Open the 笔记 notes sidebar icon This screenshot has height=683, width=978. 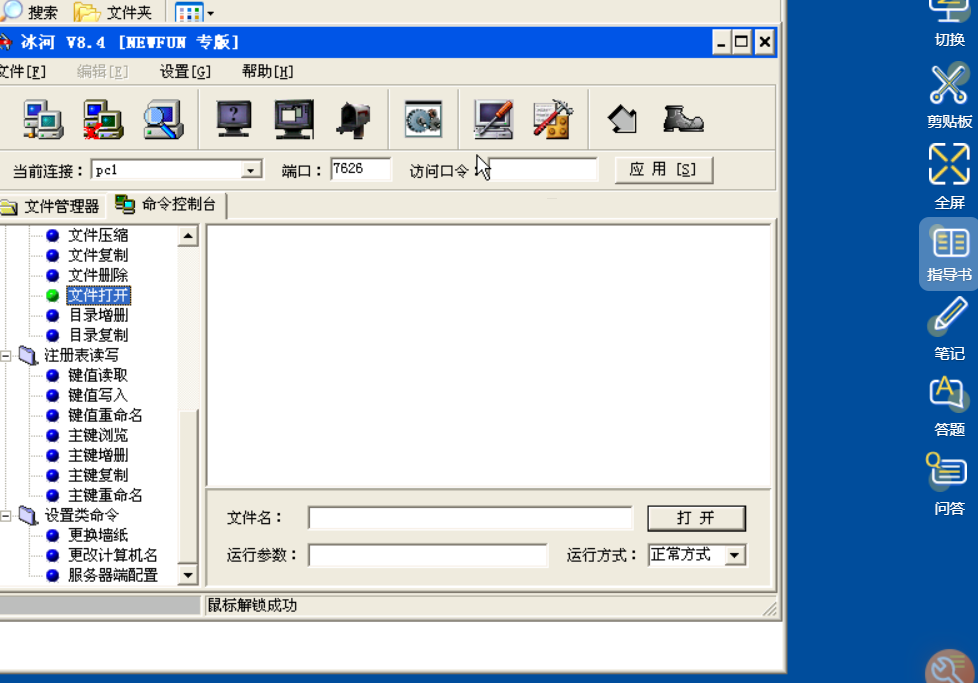pos(949,329)
